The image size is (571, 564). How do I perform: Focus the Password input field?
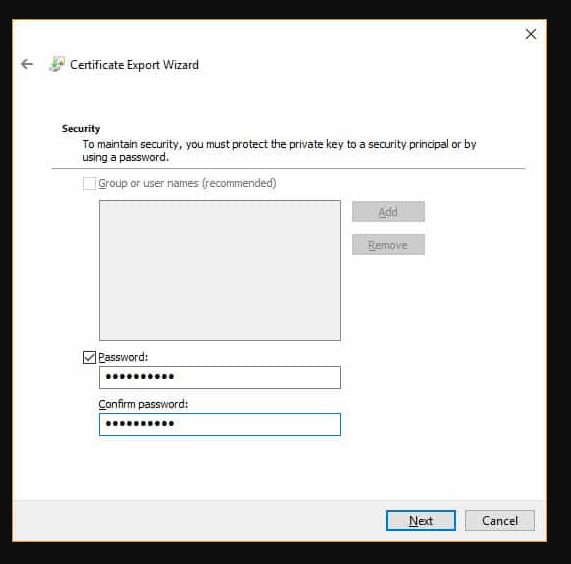tap(220, 377)
